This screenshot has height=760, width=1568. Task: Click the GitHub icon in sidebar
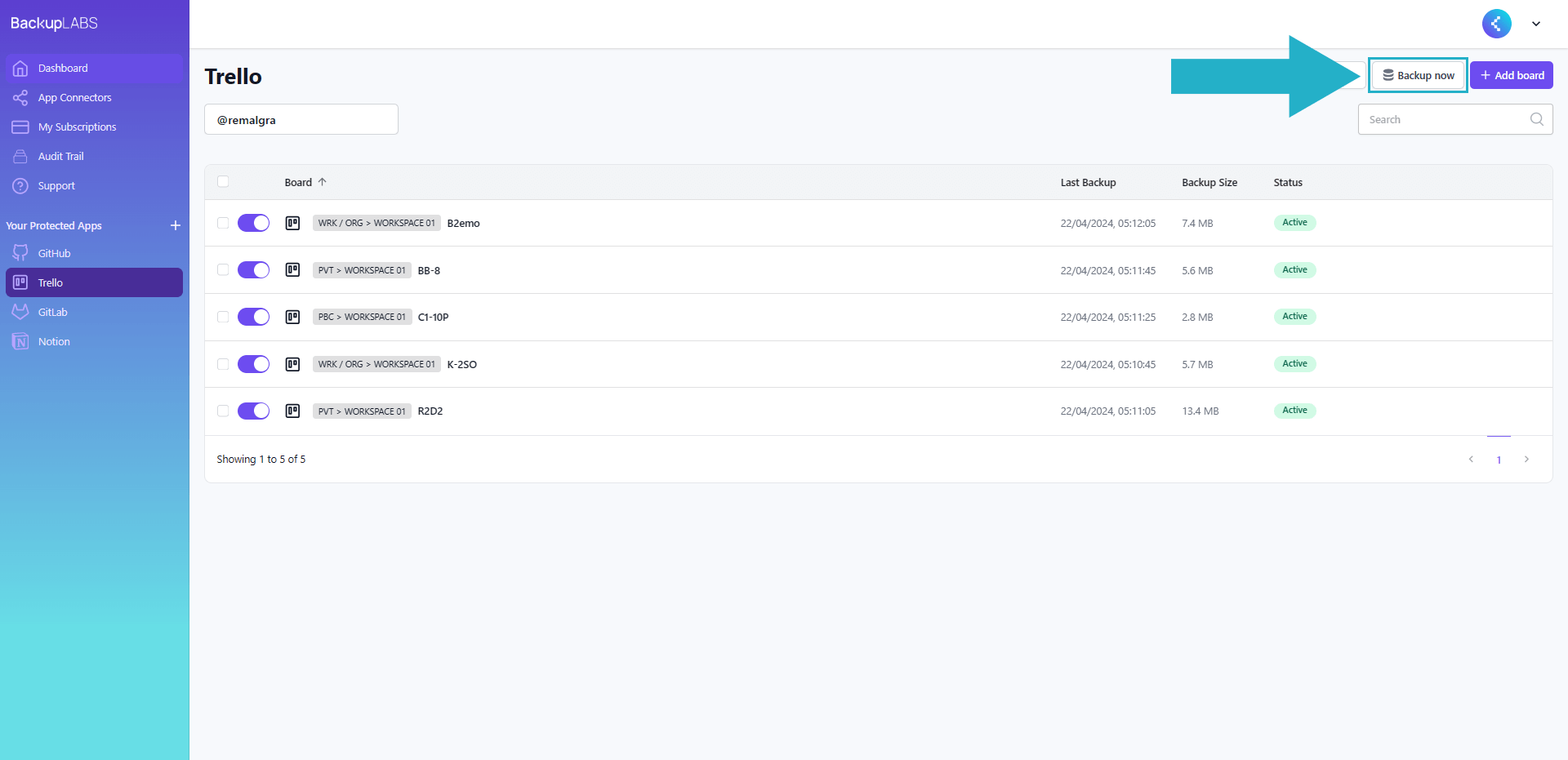click(20, 254)
